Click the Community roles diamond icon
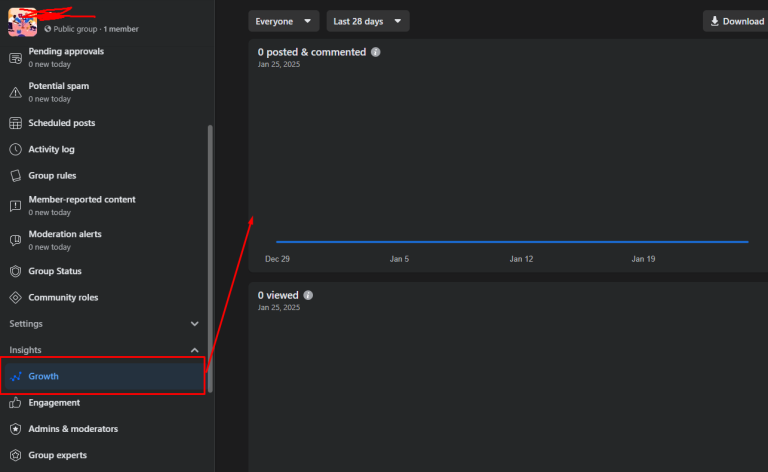The width and height of the screenshot is (768, 472). click(x=15, y=298)
